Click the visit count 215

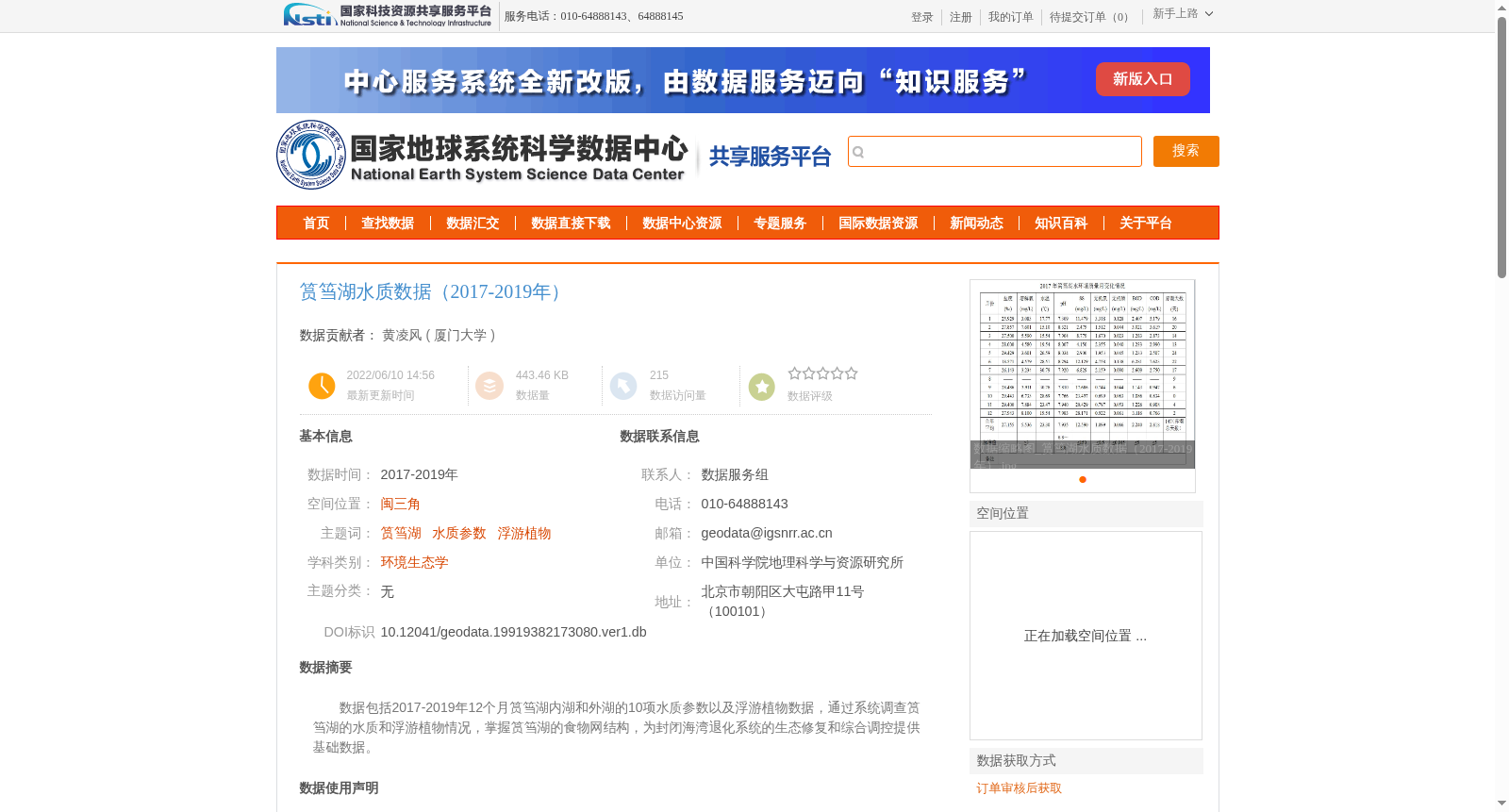click(658, 375)
